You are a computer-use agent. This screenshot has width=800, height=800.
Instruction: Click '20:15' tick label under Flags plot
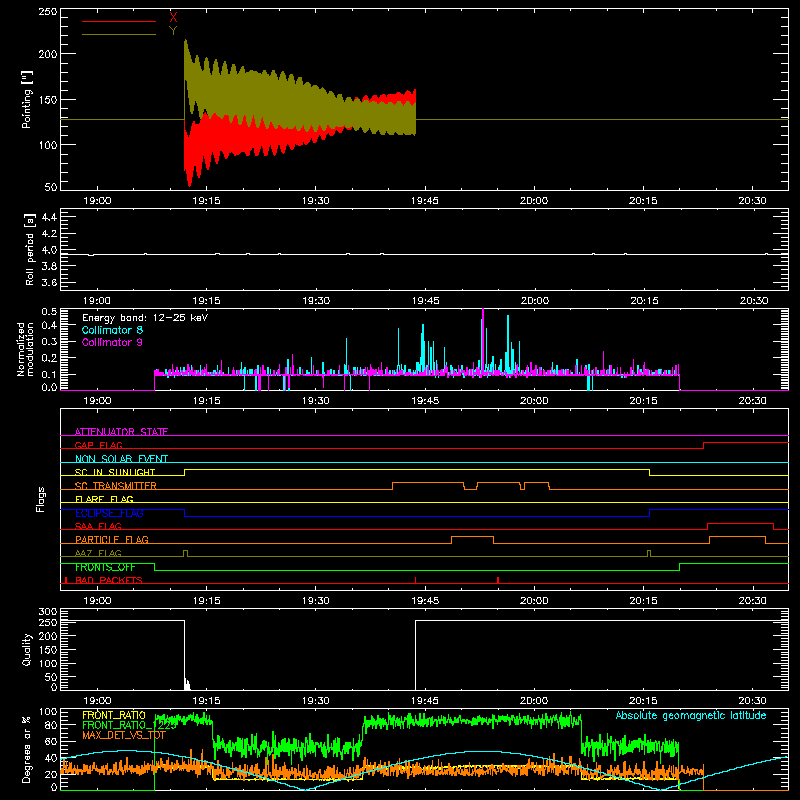[x=643, y=601]
